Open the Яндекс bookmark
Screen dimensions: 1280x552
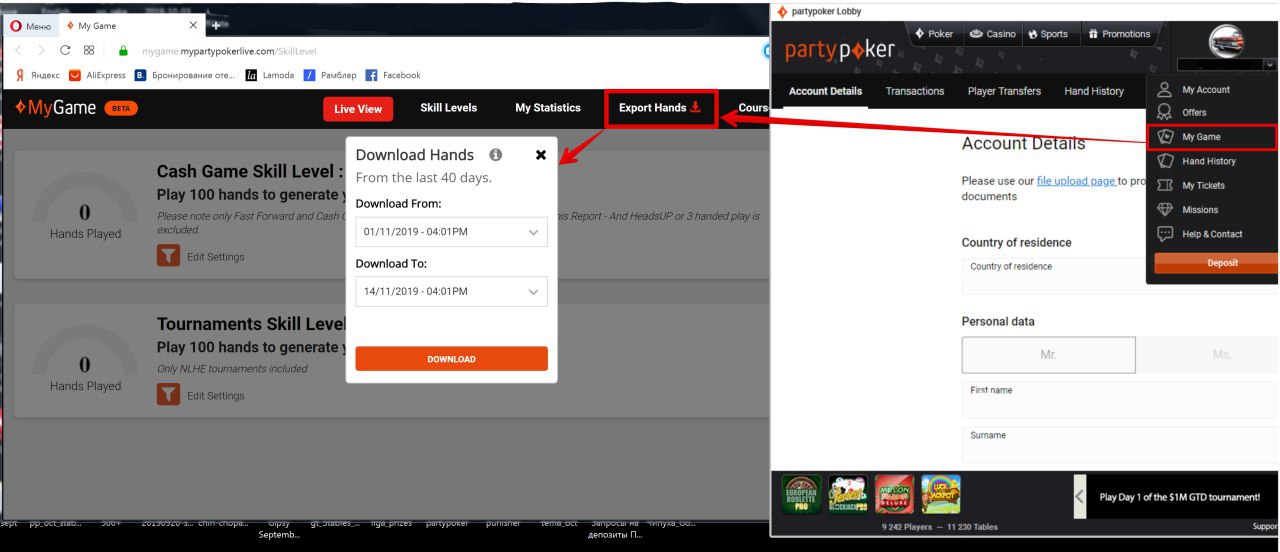coord(38,75)
